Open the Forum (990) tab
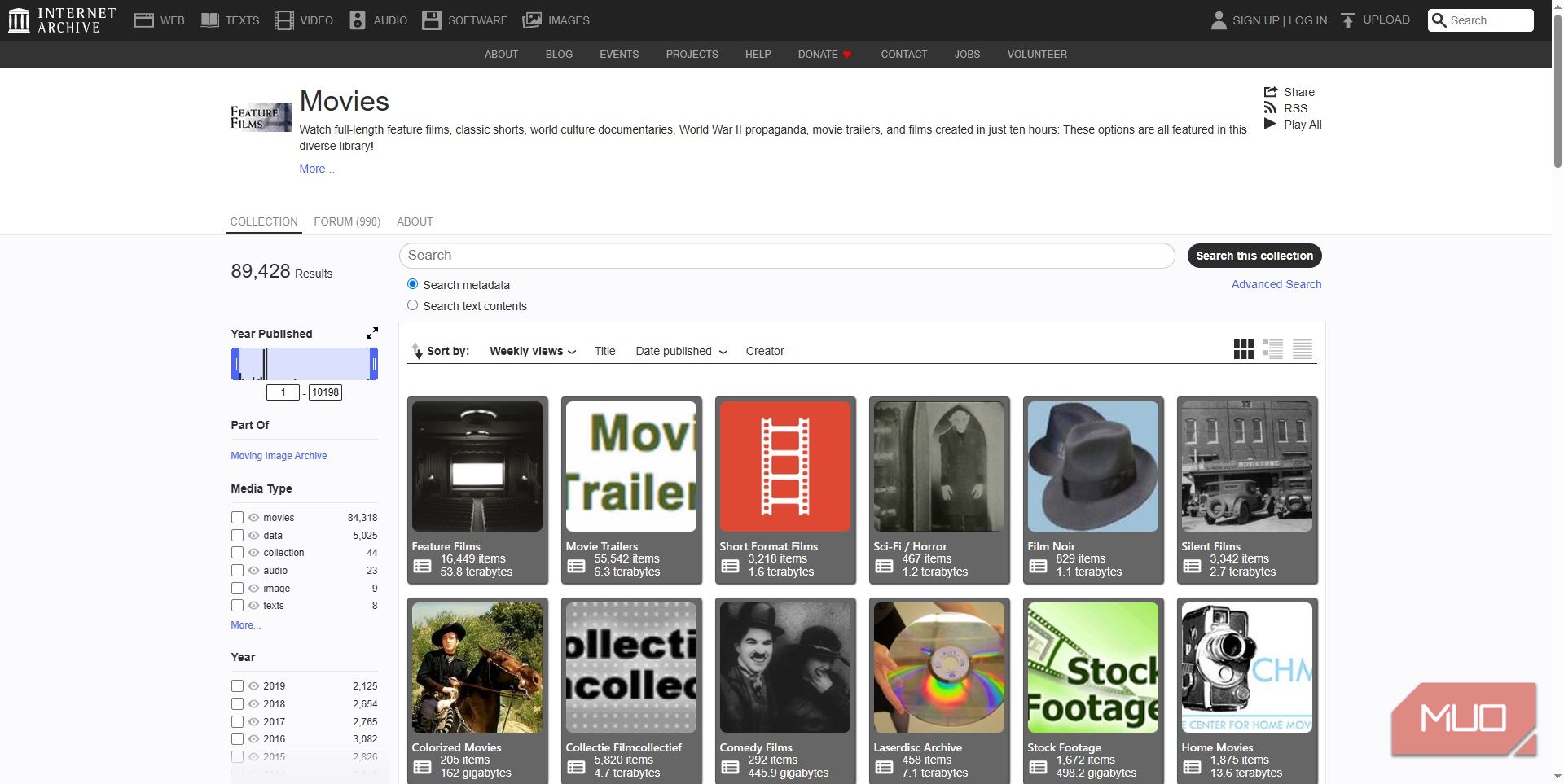This screenshot has width=1564, height=784. [347, 221]
